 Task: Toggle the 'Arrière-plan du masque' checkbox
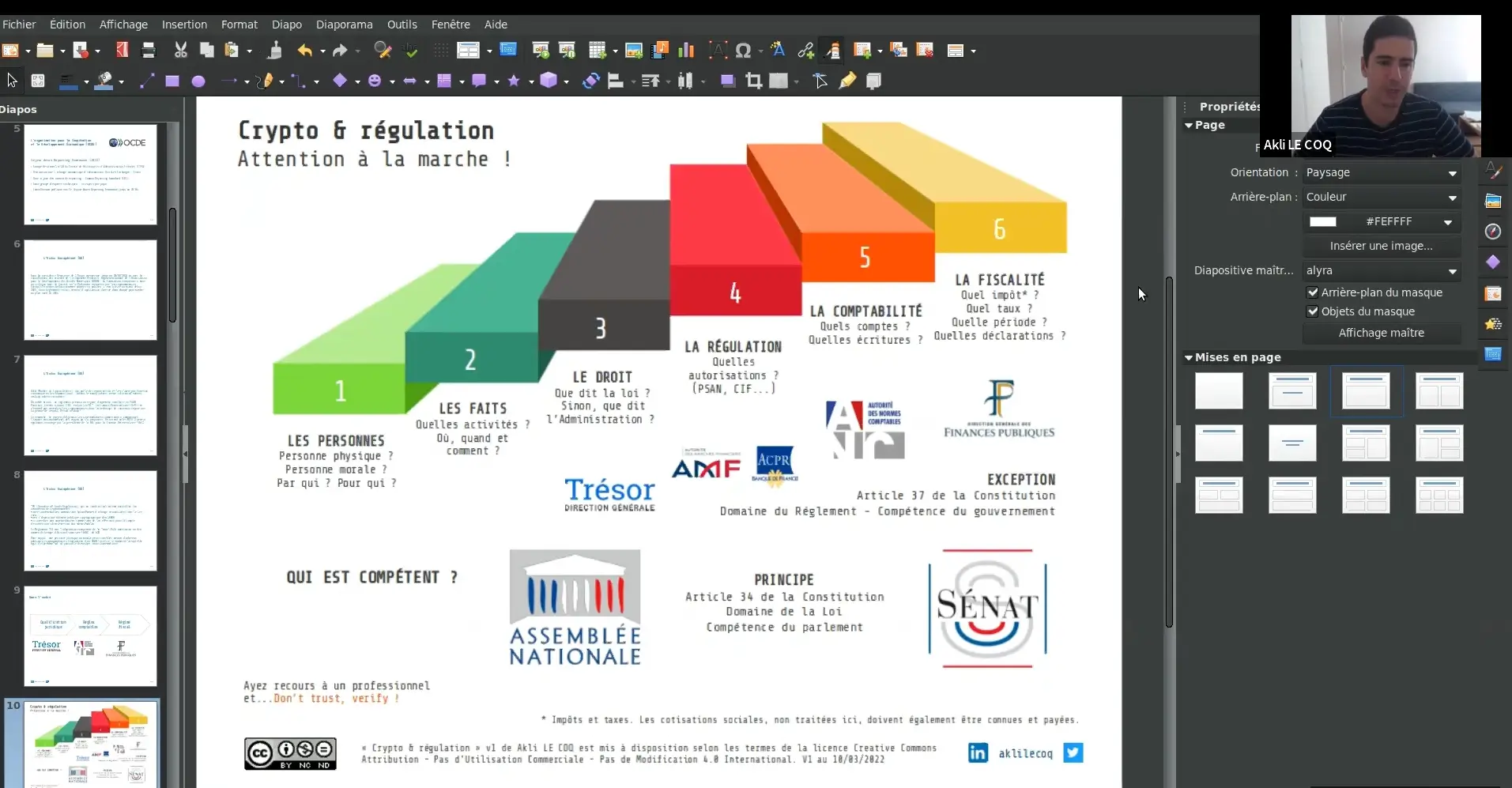pos(1313,292)
